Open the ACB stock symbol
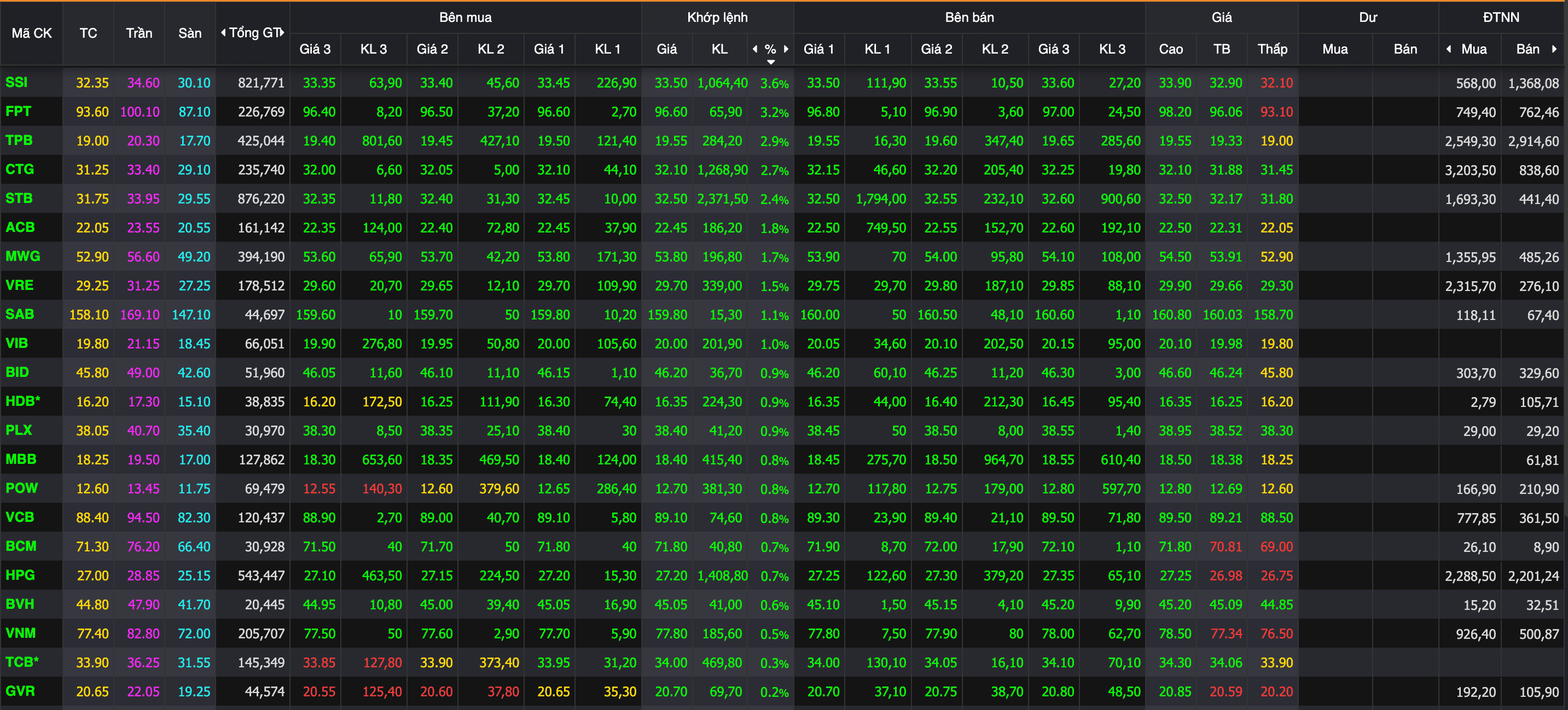This screenshot has width=1568, height=710. click(20, 228)
